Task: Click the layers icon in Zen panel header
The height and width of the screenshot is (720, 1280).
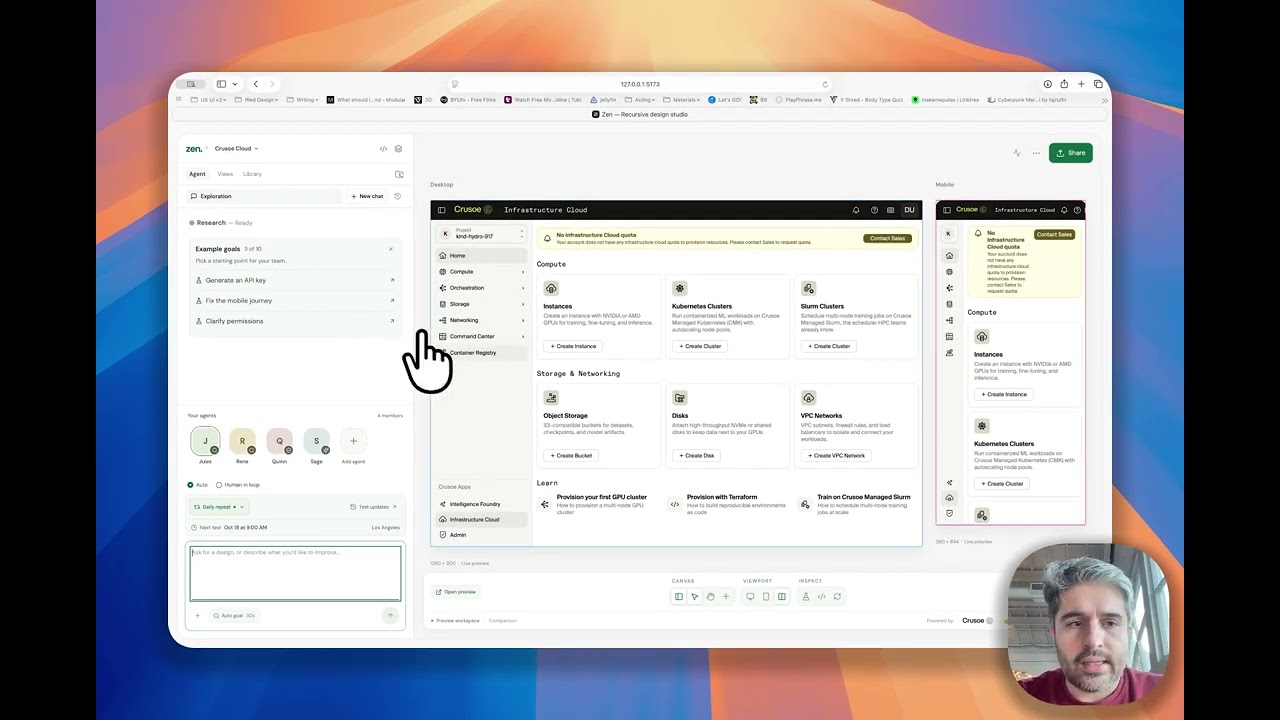Action: tap(398, 149)
